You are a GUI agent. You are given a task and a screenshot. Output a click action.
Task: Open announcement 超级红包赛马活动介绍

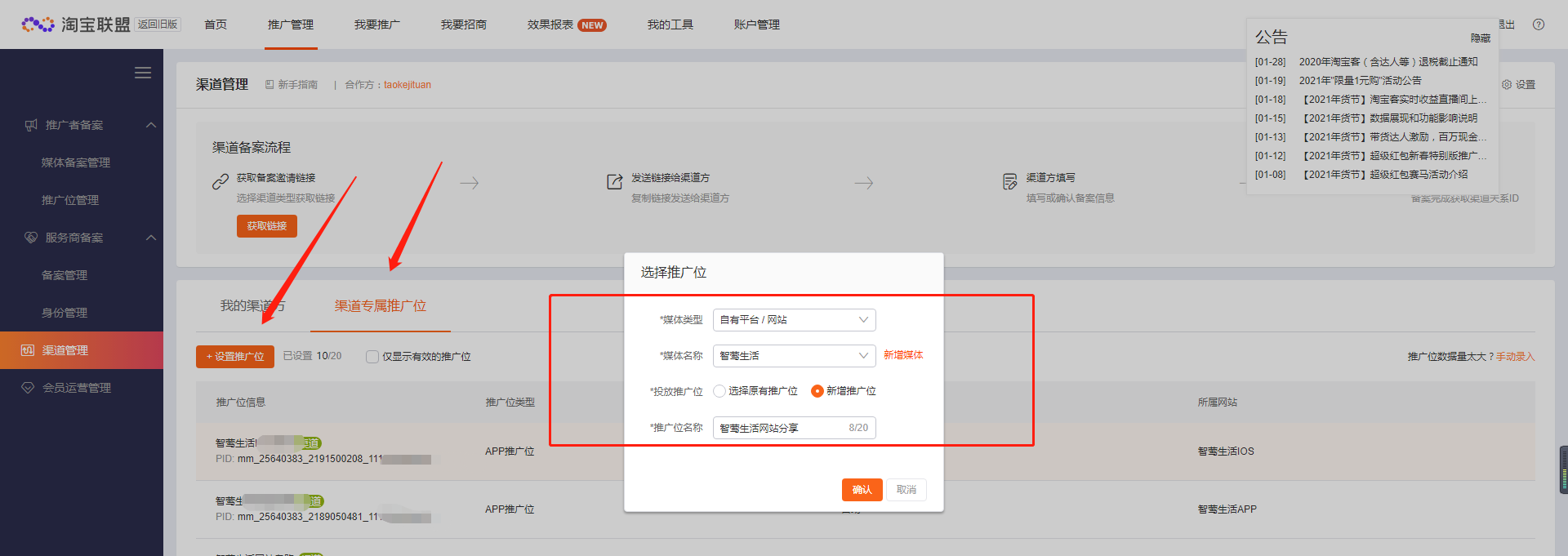[1383, 175]
